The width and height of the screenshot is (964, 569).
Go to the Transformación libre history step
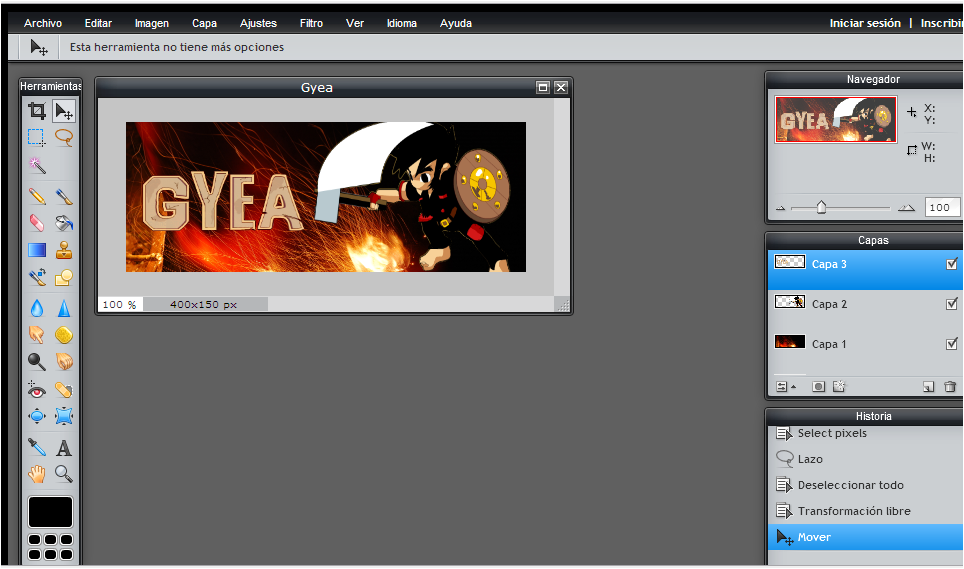coord(865,511)
